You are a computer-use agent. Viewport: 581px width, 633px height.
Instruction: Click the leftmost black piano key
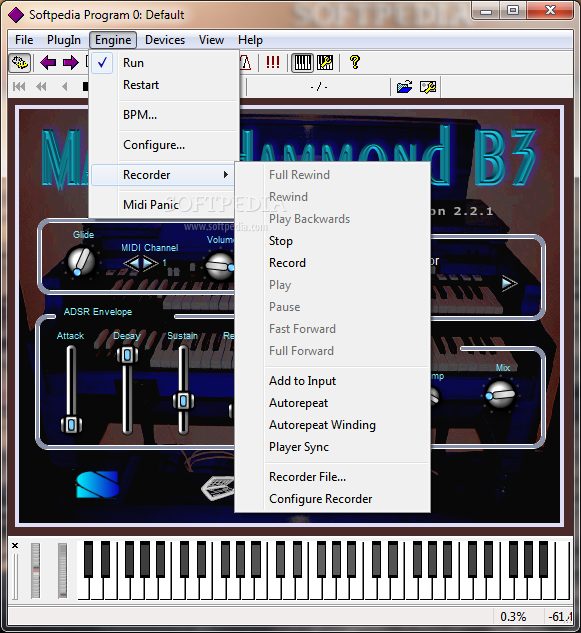(x=88, y=559)
